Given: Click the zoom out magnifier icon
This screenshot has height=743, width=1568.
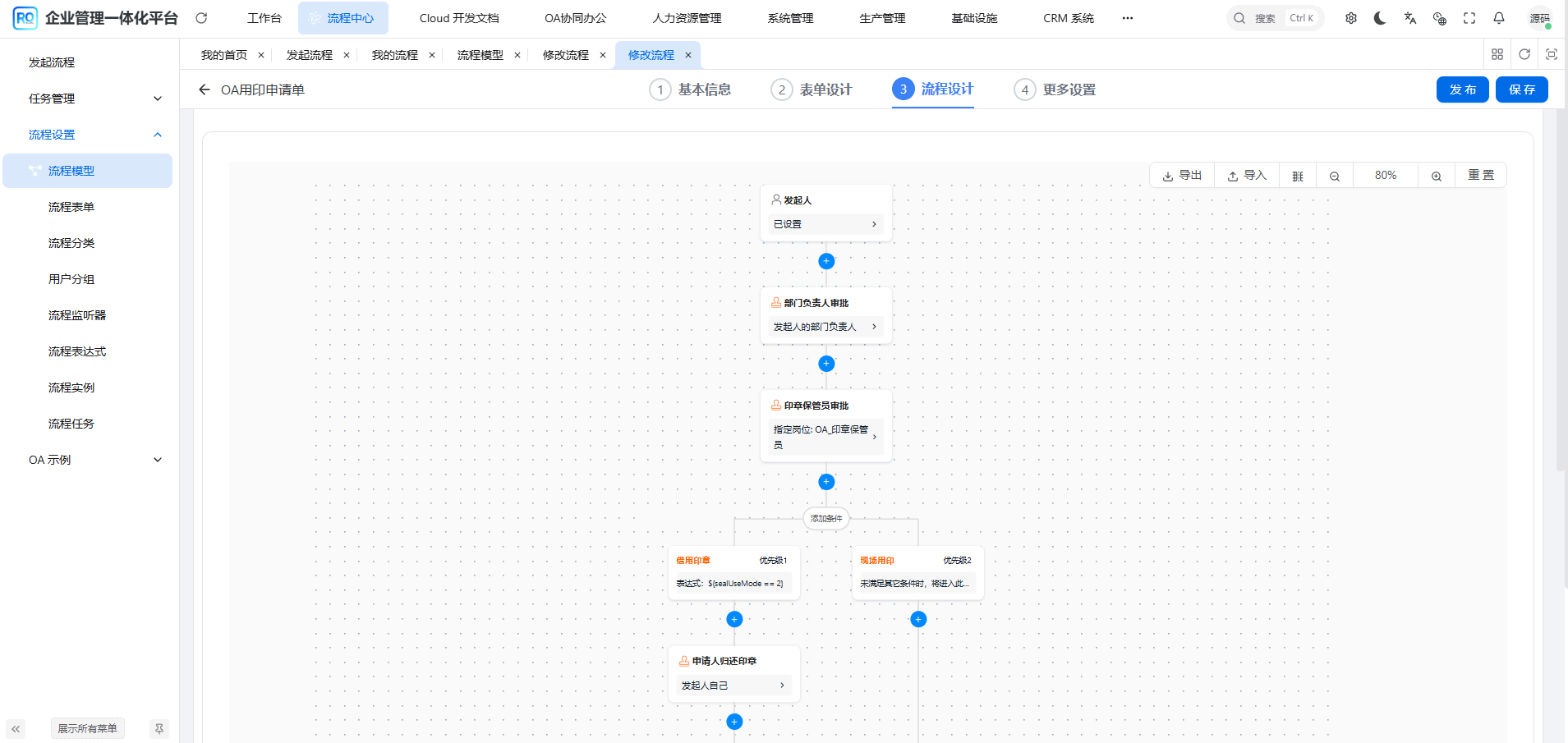Looking at the screenshot, I should pos(1335,176).
